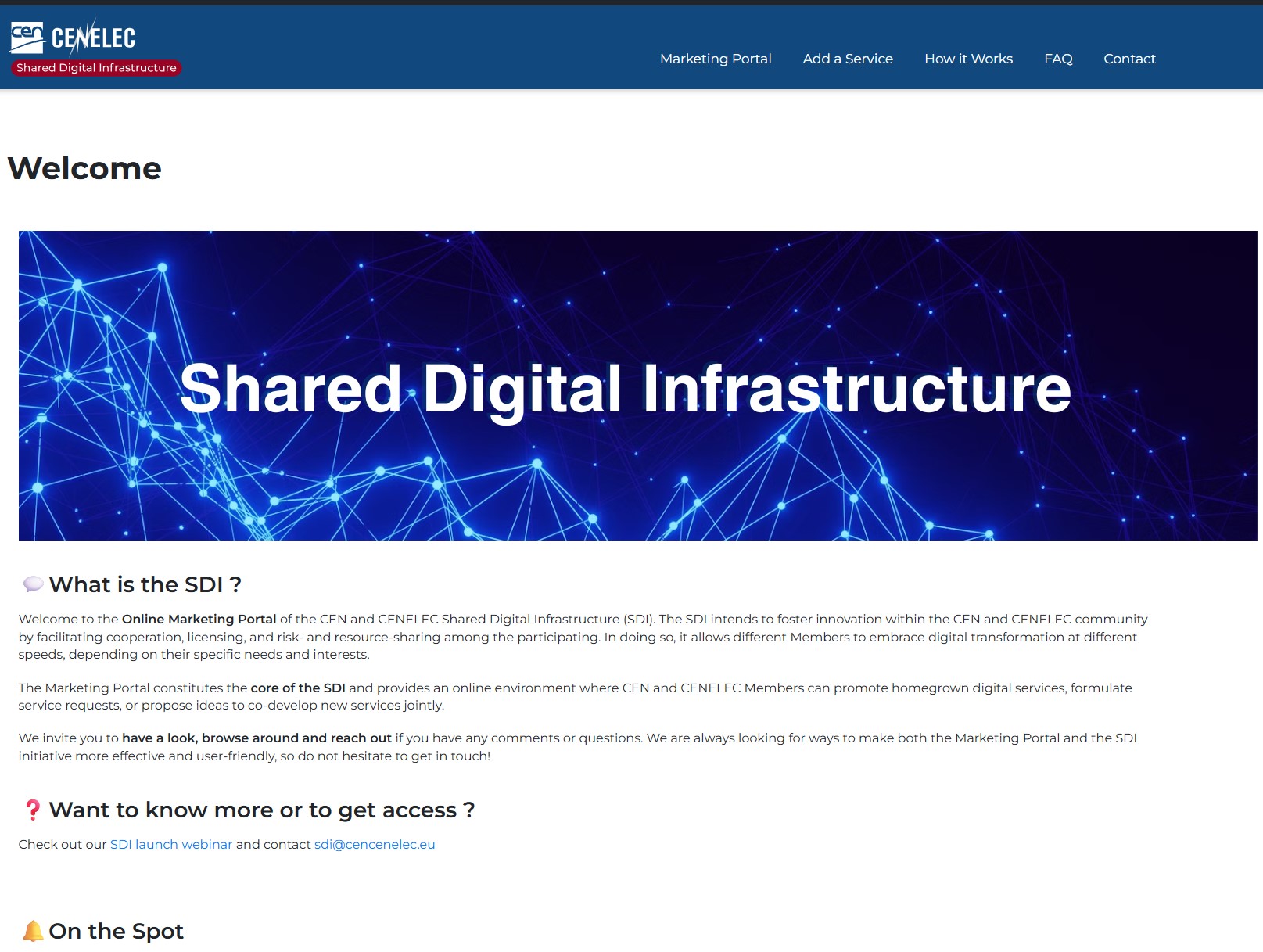Click the speech bubble icon beside SDI heading
This screenshot has height=952, width=1263.
click(x=33, y=584)
